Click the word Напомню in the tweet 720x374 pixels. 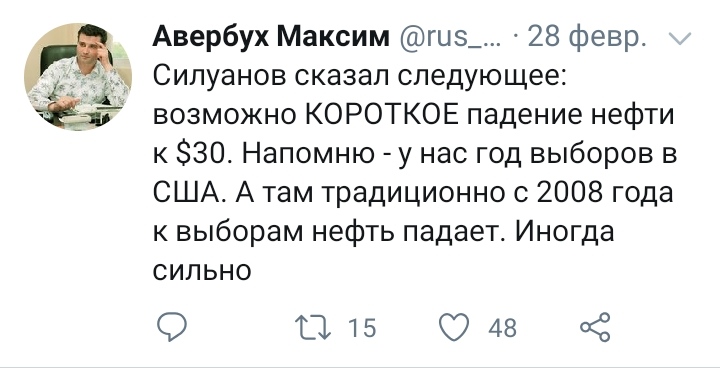[x=308, y=154]
